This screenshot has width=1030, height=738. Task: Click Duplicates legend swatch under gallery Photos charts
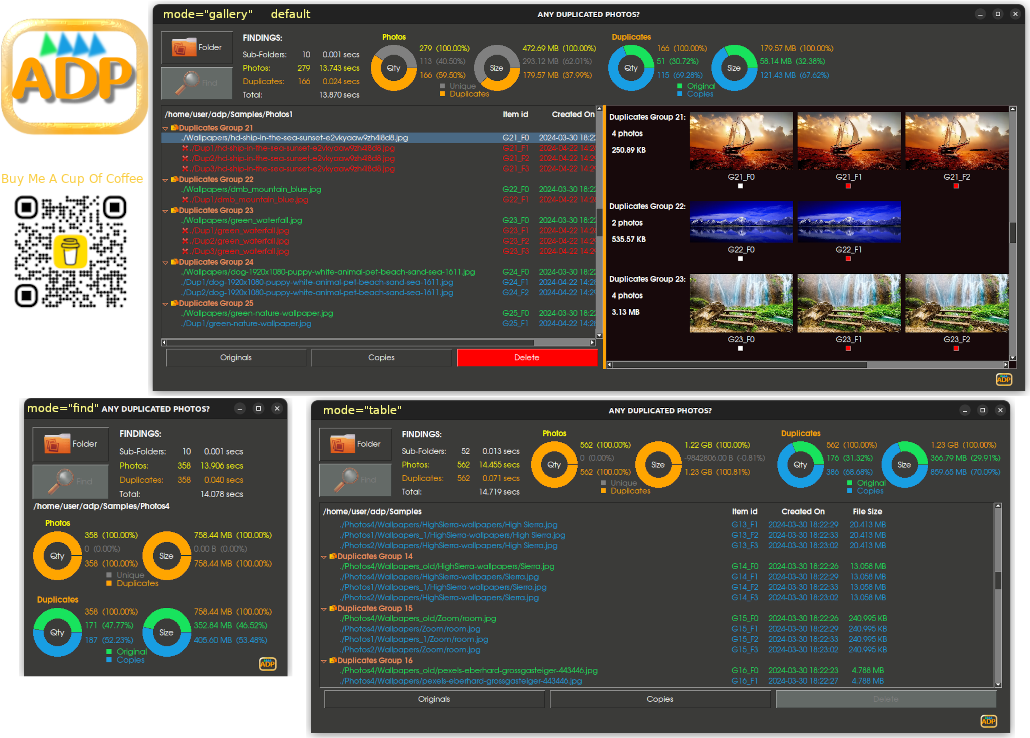tap(442, 94)
